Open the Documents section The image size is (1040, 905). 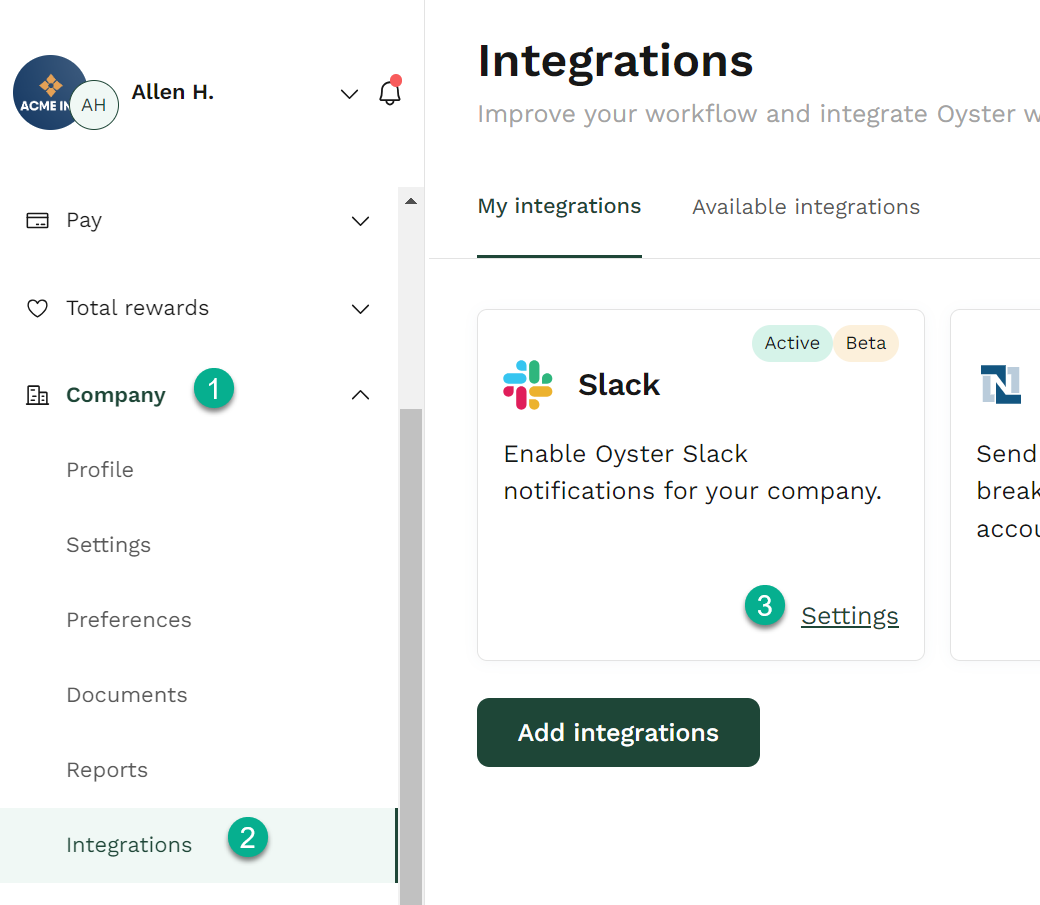pos(127,694)
